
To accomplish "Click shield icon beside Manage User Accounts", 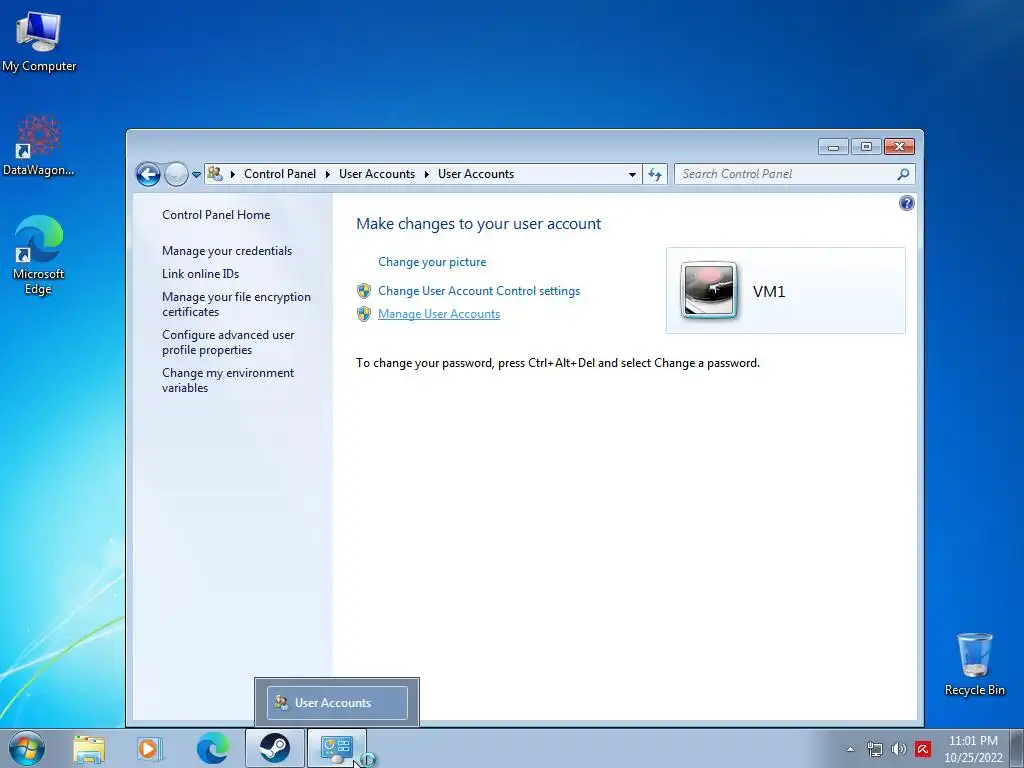I will (364, 314).
